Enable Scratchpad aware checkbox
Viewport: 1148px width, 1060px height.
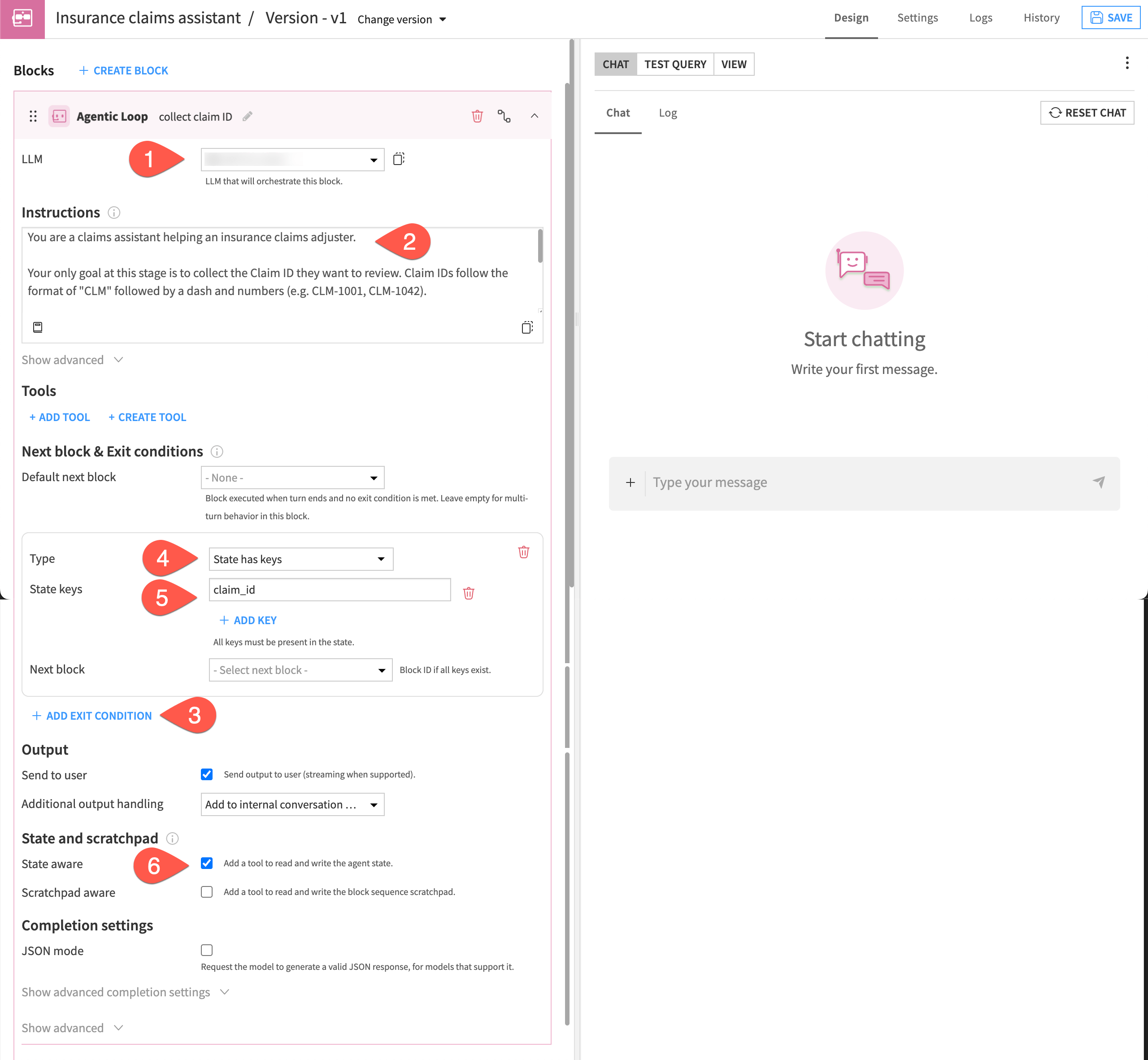[x=207, y=892]
